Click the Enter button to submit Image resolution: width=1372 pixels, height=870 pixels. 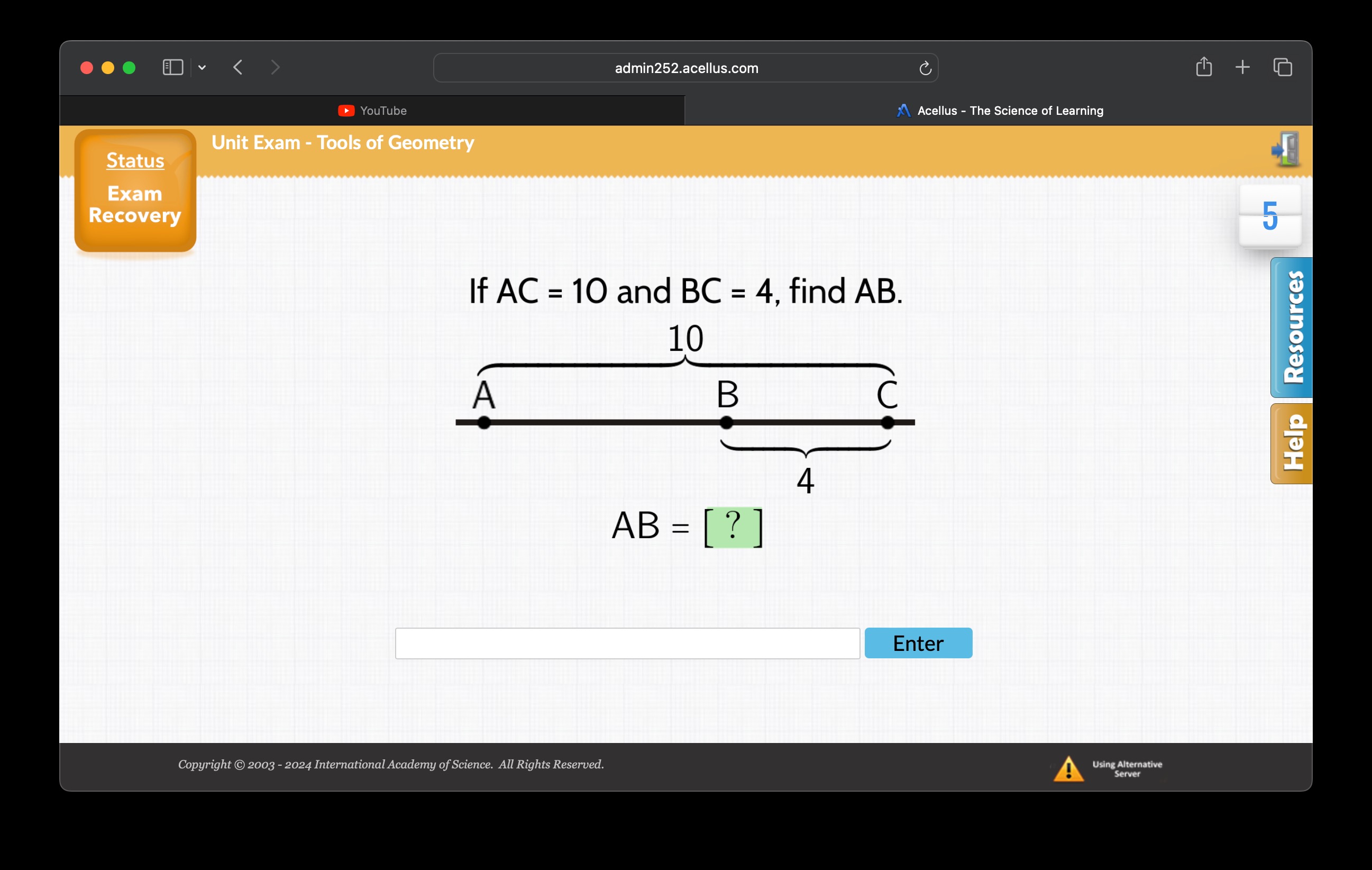point(917,642)
